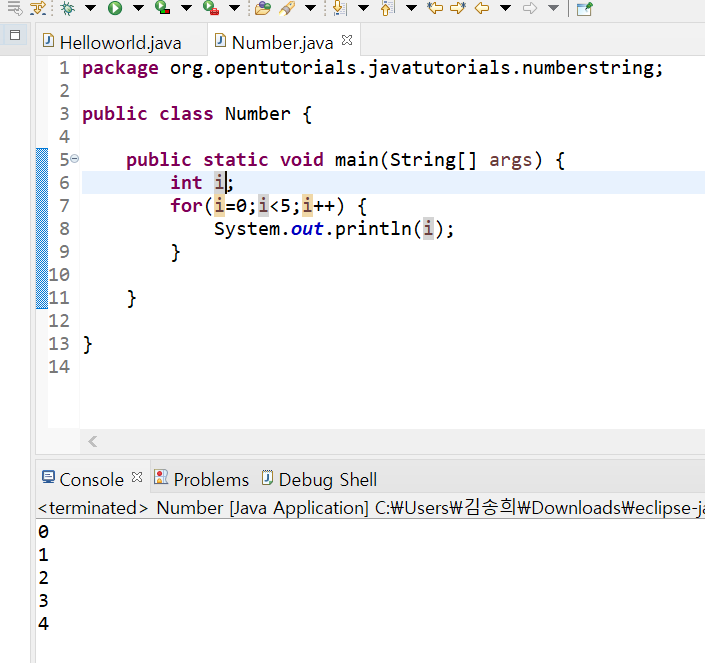Click 'public class Number {' text

pyautogui.click(x=196, y=114)
